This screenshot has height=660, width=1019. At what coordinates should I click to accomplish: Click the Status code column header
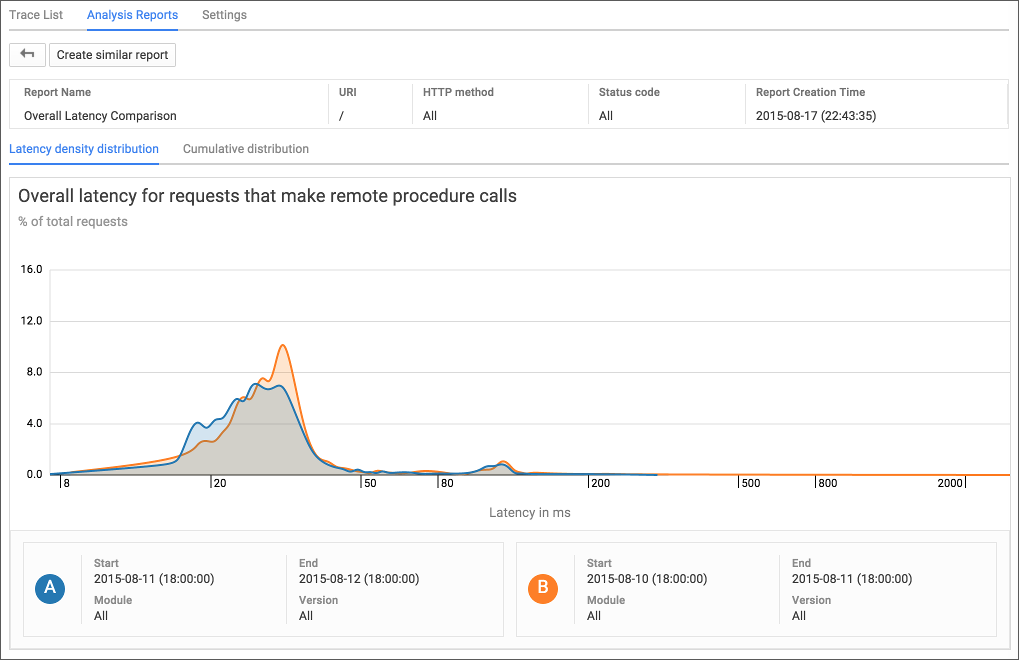629,92
